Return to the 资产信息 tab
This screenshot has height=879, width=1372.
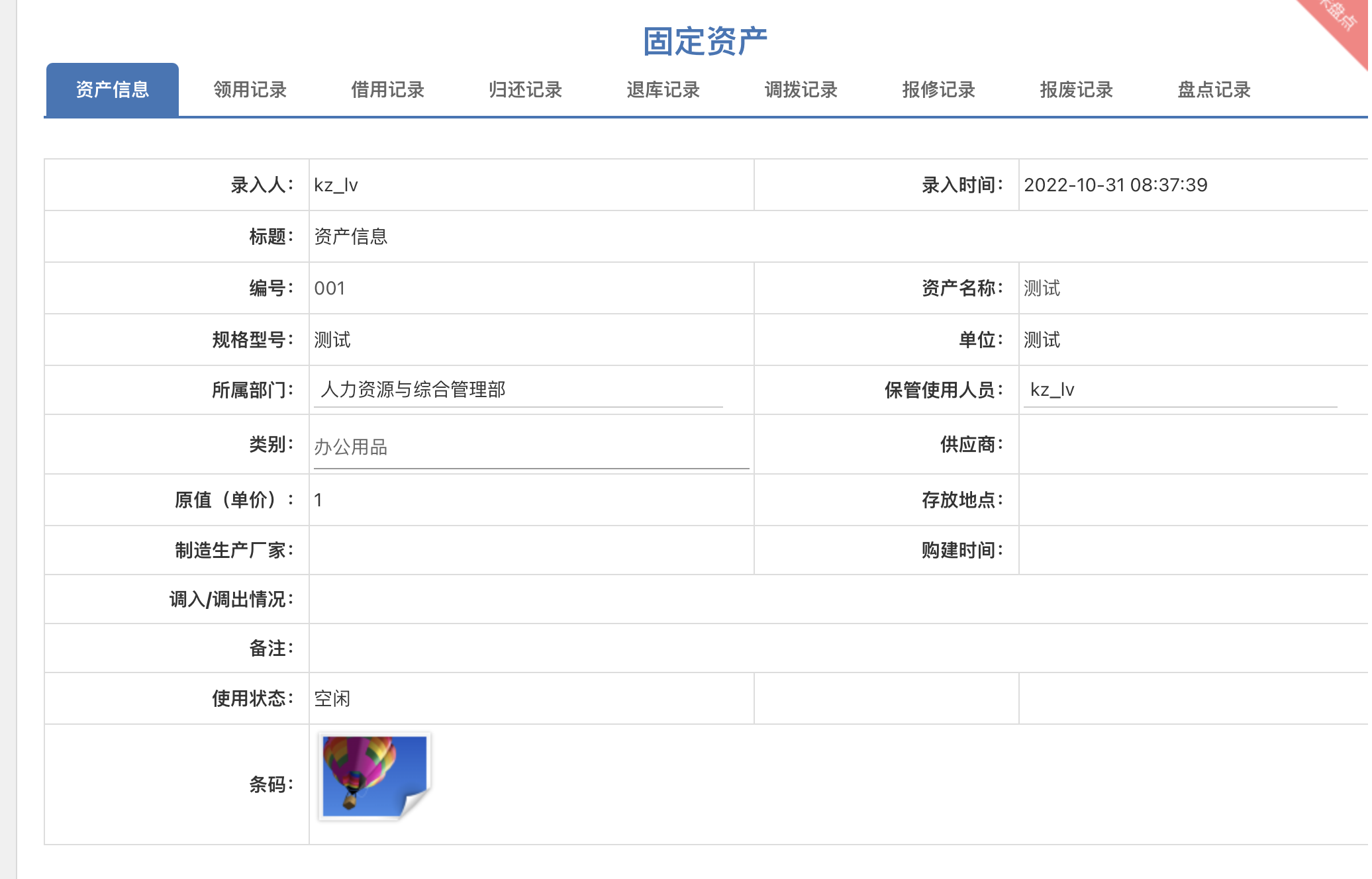(111, 89)
